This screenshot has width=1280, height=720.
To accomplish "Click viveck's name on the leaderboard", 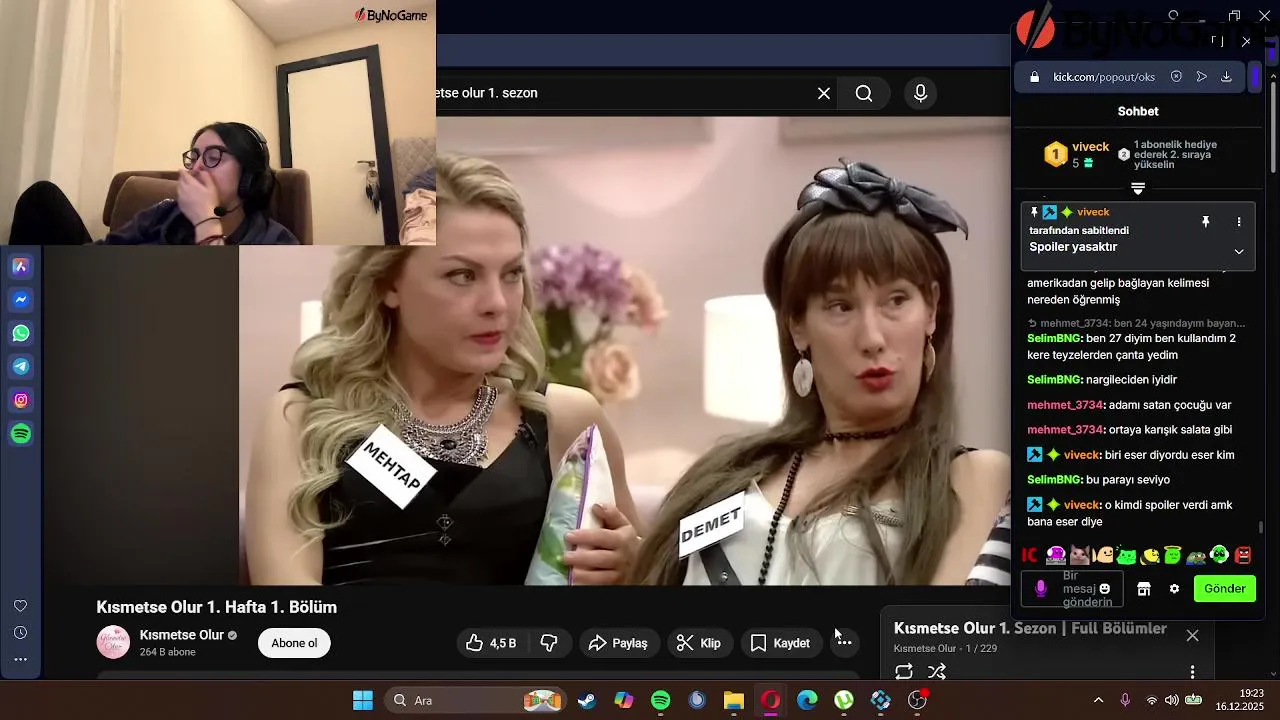I will coord(1090,147).
